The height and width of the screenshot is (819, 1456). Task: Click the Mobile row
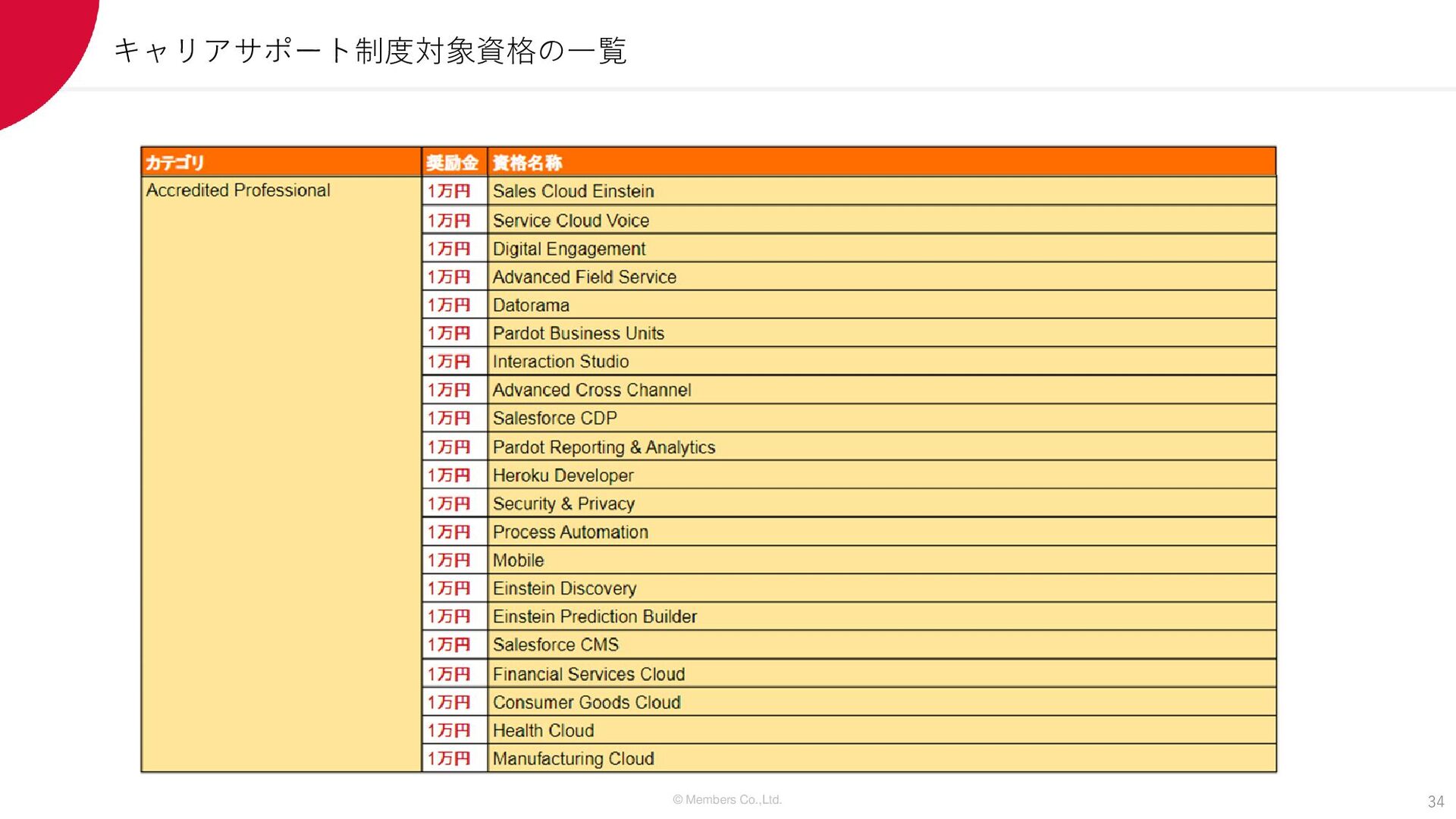882,560
